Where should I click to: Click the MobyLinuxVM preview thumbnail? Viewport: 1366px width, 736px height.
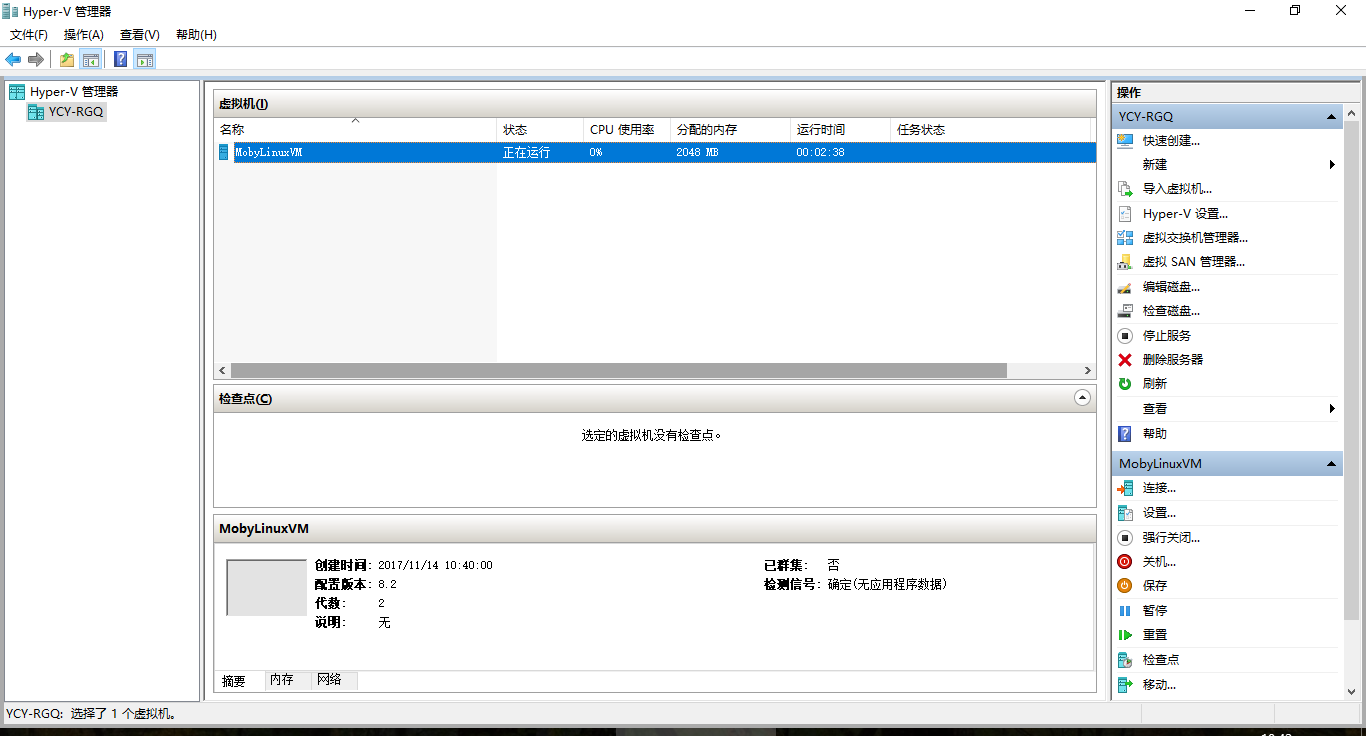click(x=266, y=587)
